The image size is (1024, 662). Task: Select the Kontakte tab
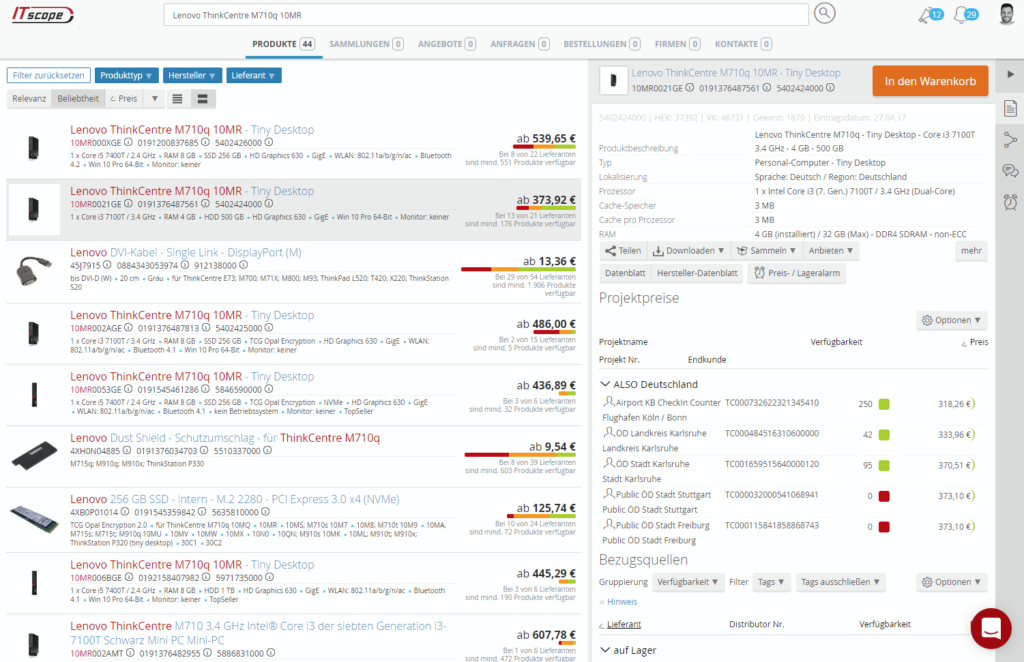pos(743,44)
